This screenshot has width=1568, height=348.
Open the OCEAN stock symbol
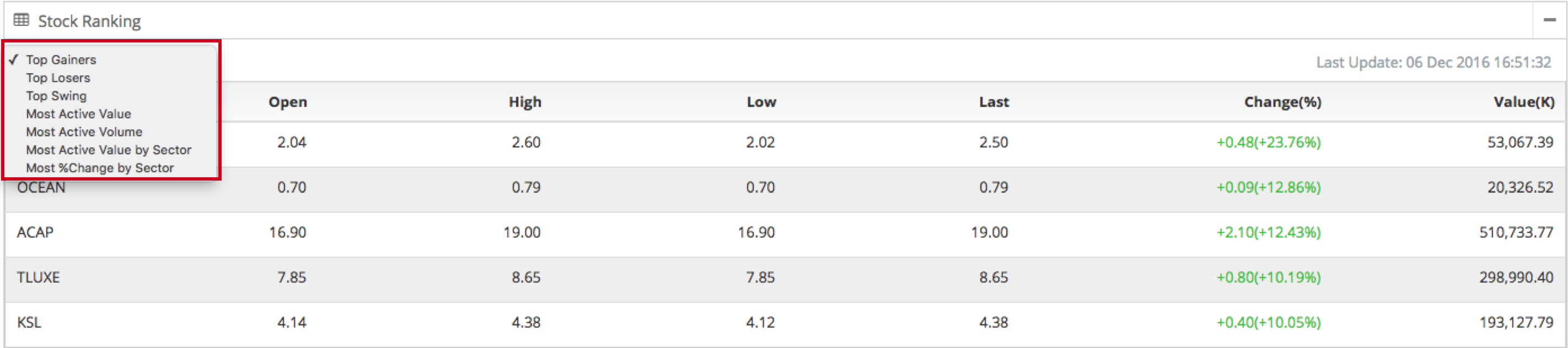[x=41, y=188]
